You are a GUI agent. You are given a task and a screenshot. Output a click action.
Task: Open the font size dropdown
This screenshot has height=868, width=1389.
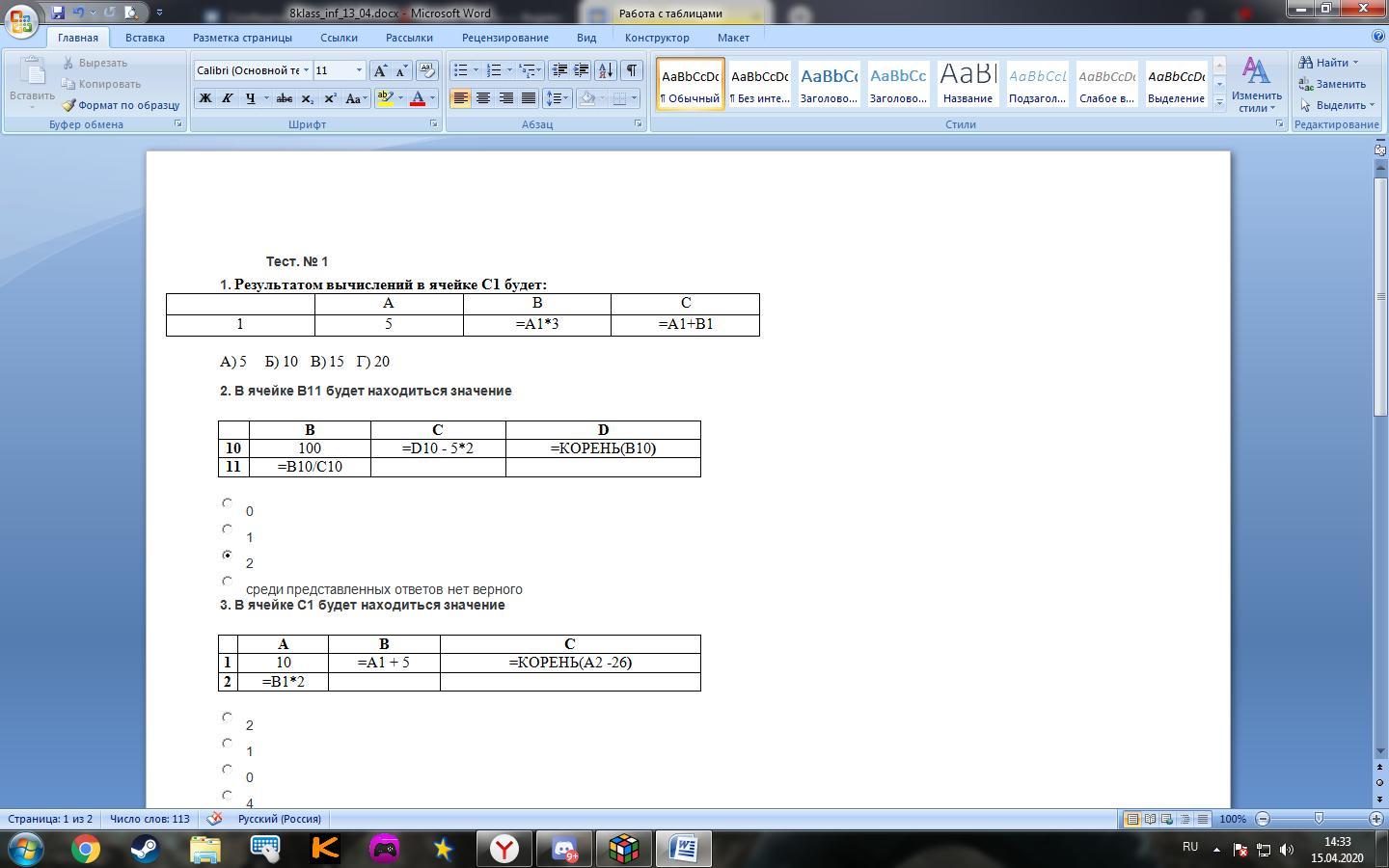(x=359, y=70)
